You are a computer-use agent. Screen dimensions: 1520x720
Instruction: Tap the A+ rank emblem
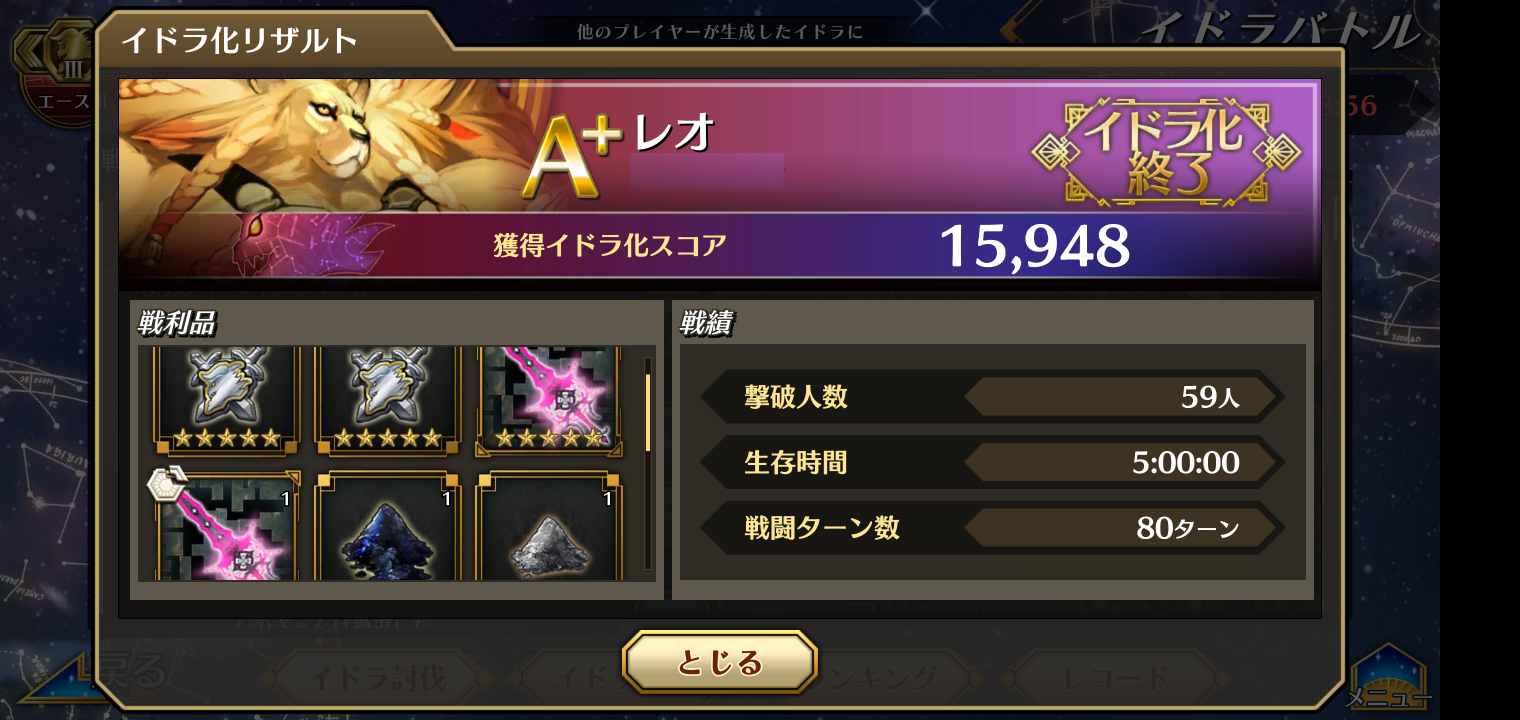click(x=568, y=158)
